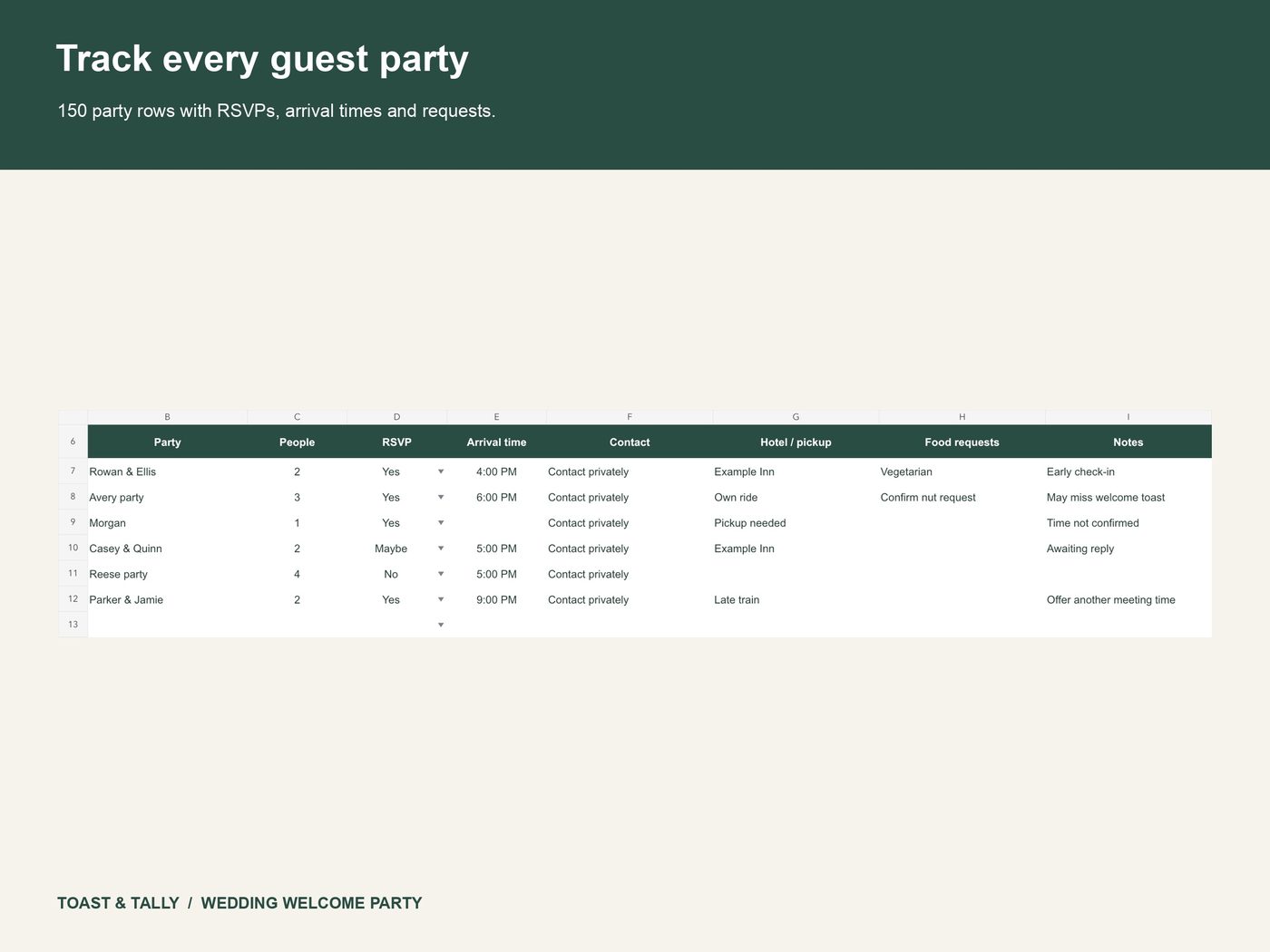
Task: Click the Time not confirmed note
Action: pos(1128,523)
